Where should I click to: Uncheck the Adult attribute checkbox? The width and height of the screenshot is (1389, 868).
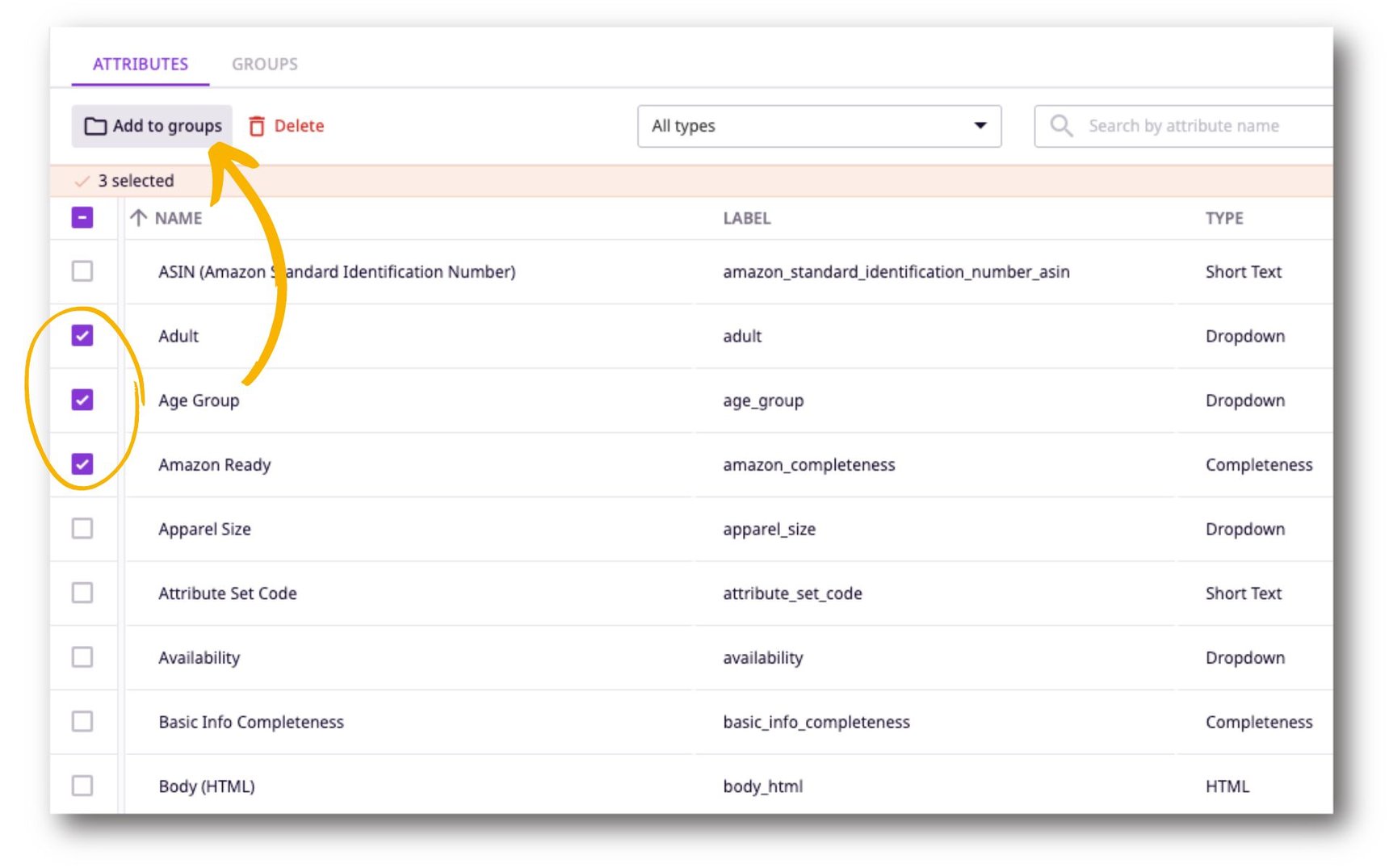[x=83, y=336]
